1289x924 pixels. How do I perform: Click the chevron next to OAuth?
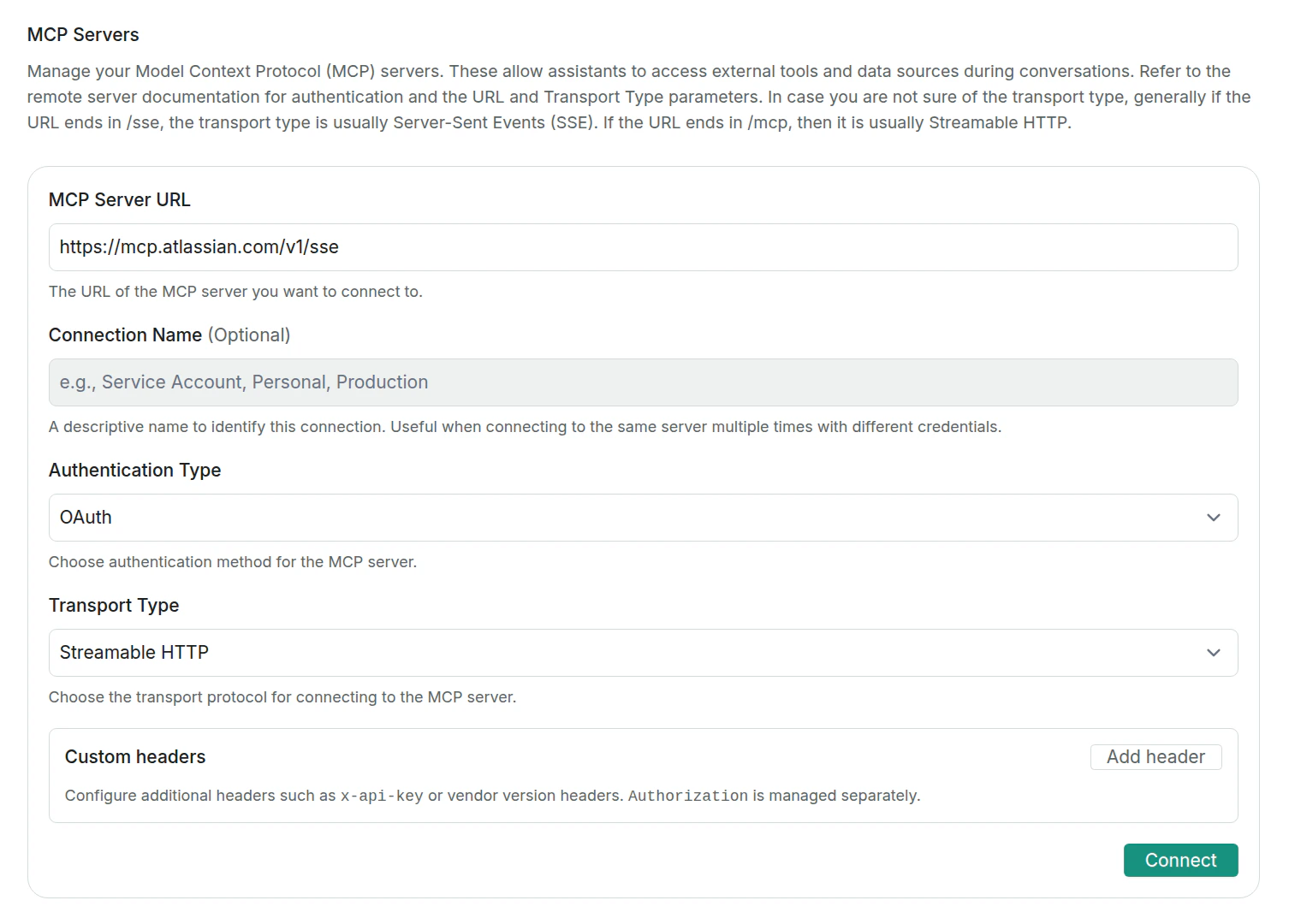pos(1213,517)
